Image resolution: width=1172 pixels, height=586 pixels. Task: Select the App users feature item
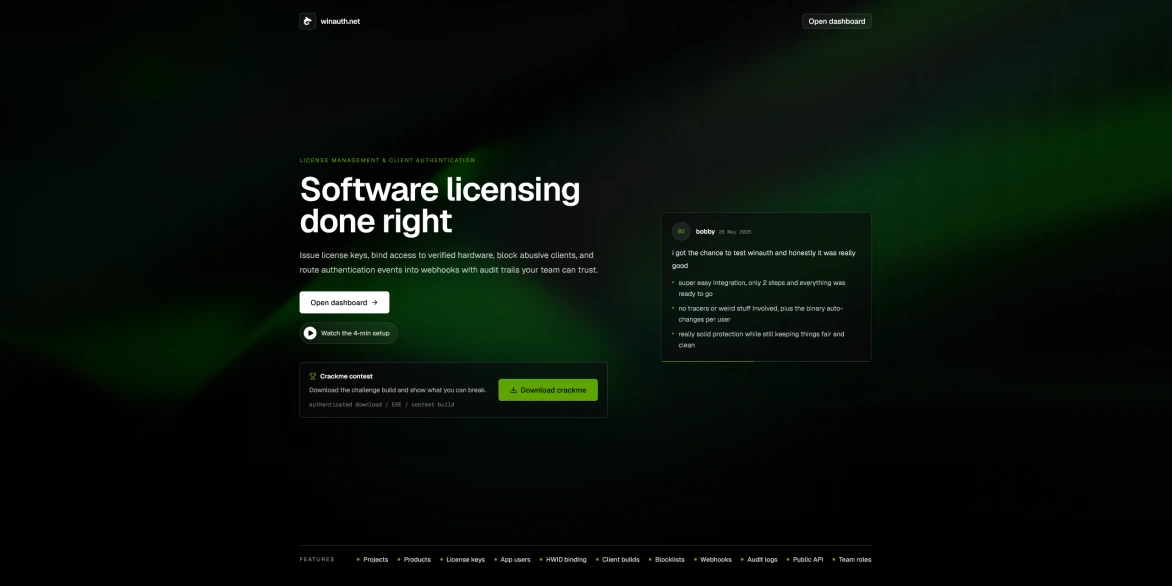[515, 560]
